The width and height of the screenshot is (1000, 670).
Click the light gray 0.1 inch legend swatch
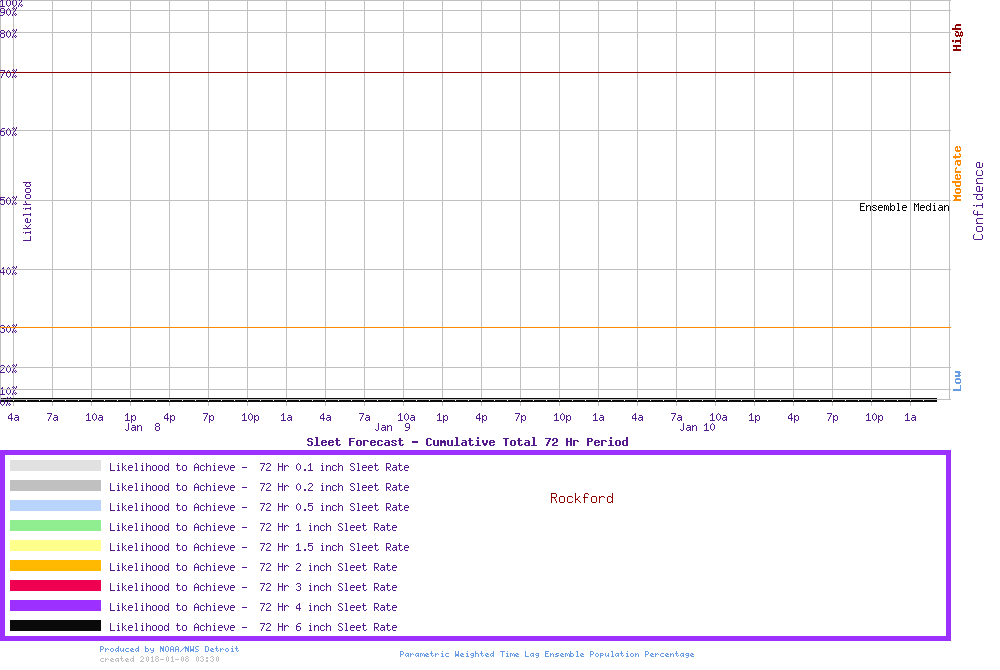[x=55, y=466]
